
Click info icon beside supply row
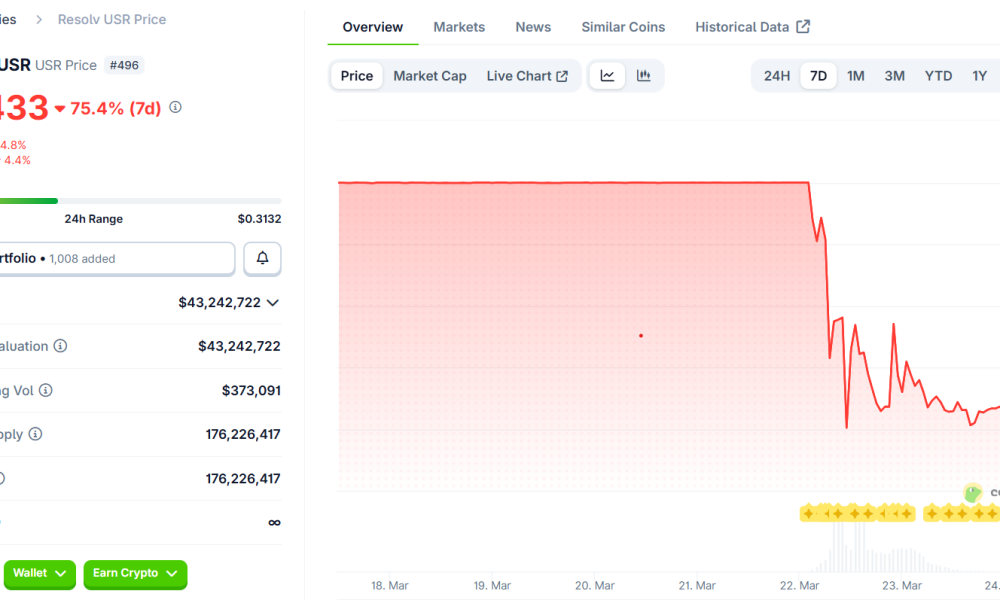(x=36, y=434)
